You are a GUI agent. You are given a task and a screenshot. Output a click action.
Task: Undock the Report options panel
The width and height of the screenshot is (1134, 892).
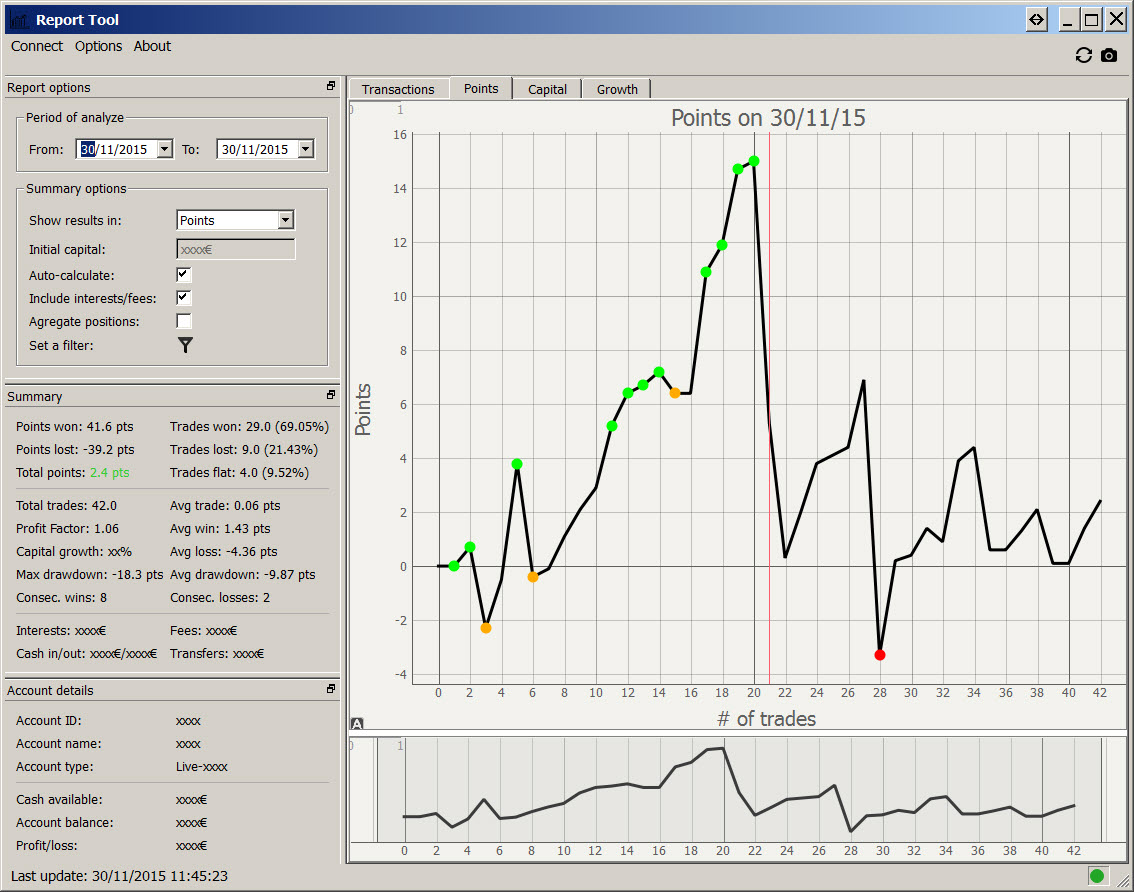pos(331,87)
